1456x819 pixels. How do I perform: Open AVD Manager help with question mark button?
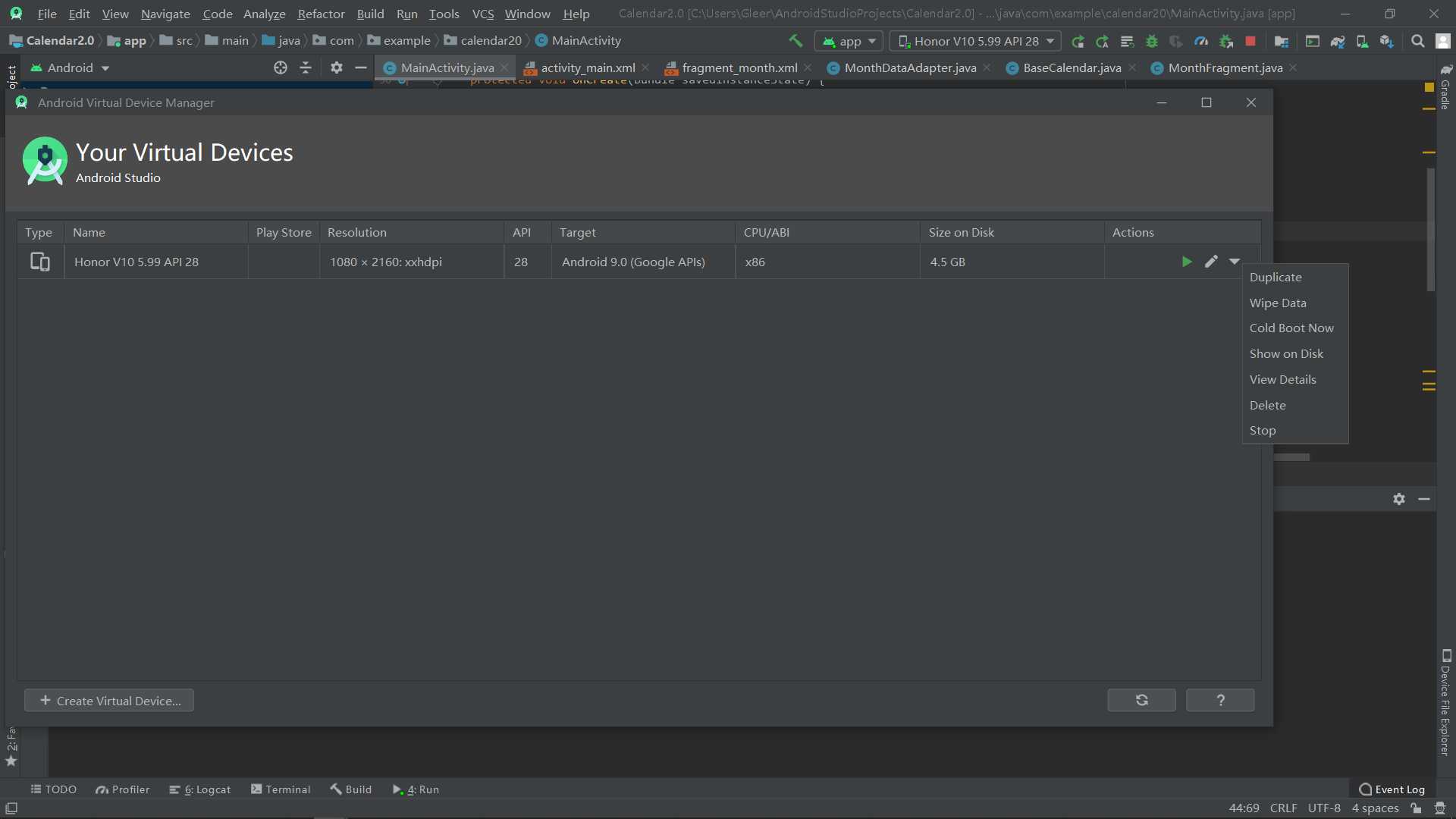[1220, 701]
